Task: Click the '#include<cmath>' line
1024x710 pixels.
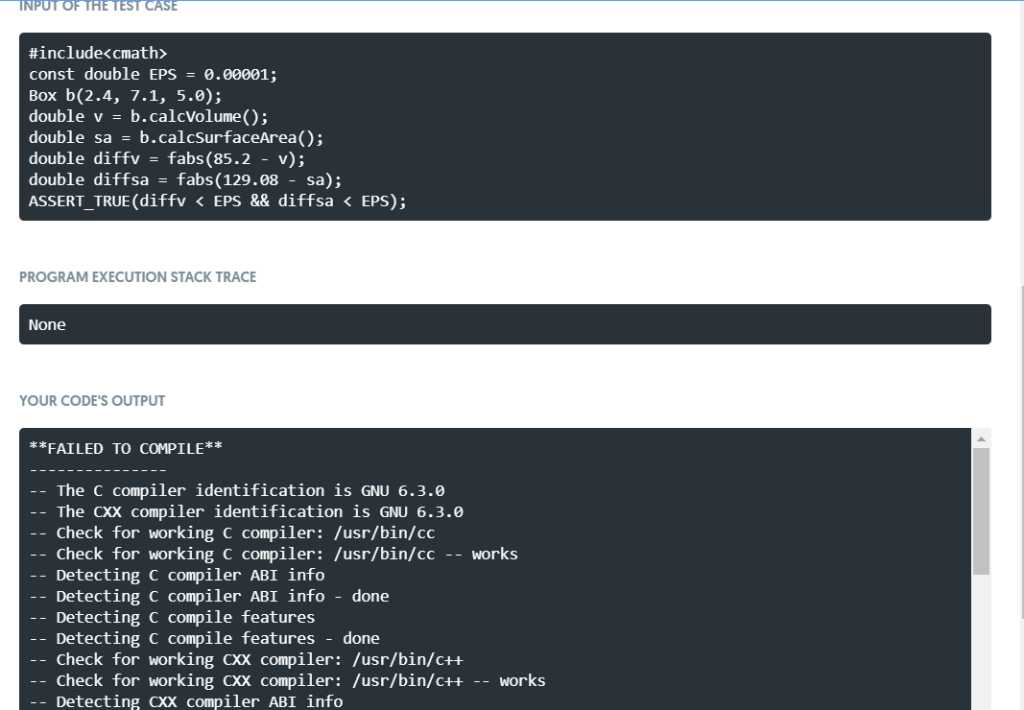Action: coord(98,53)
